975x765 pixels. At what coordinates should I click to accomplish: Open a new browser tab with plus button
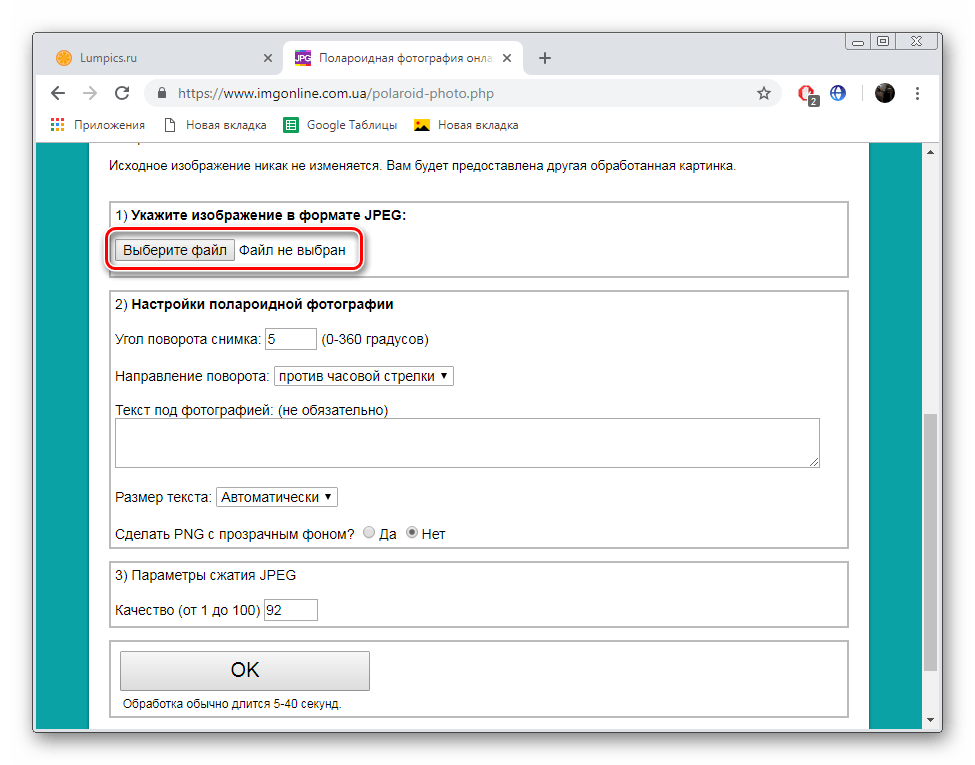click(x=545, y=58)
